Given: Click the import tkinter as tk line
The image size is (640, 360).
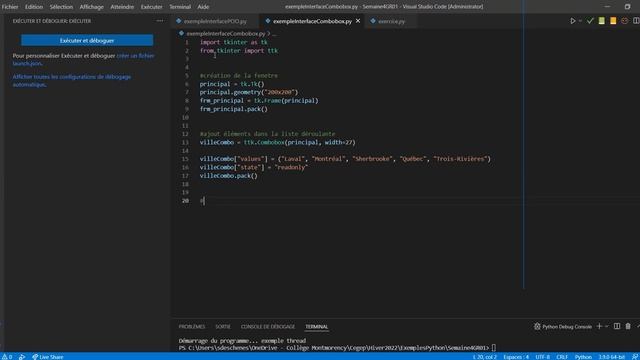Looking at the screenshot, I should point(234,42).
